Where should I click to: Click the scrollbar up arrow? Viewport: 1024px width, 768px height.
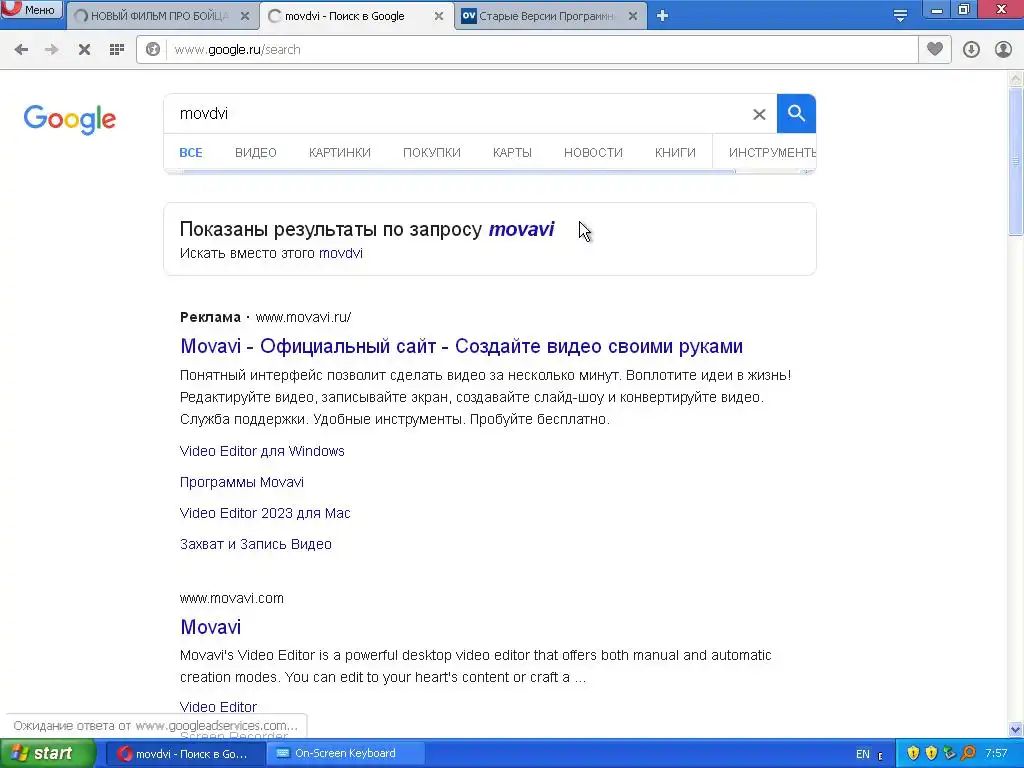1016,80
